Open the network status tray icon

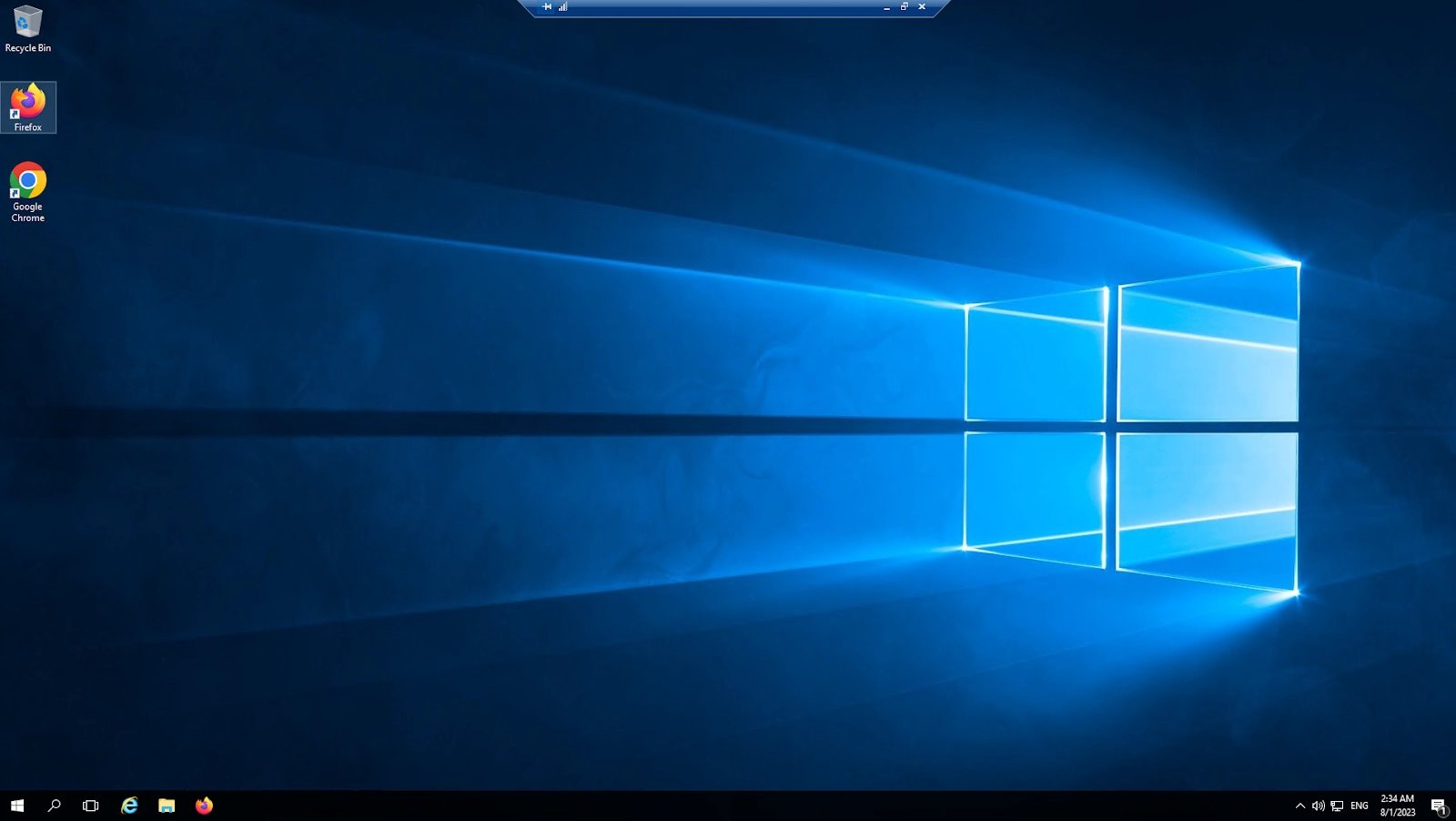[x=1337, y=806]
